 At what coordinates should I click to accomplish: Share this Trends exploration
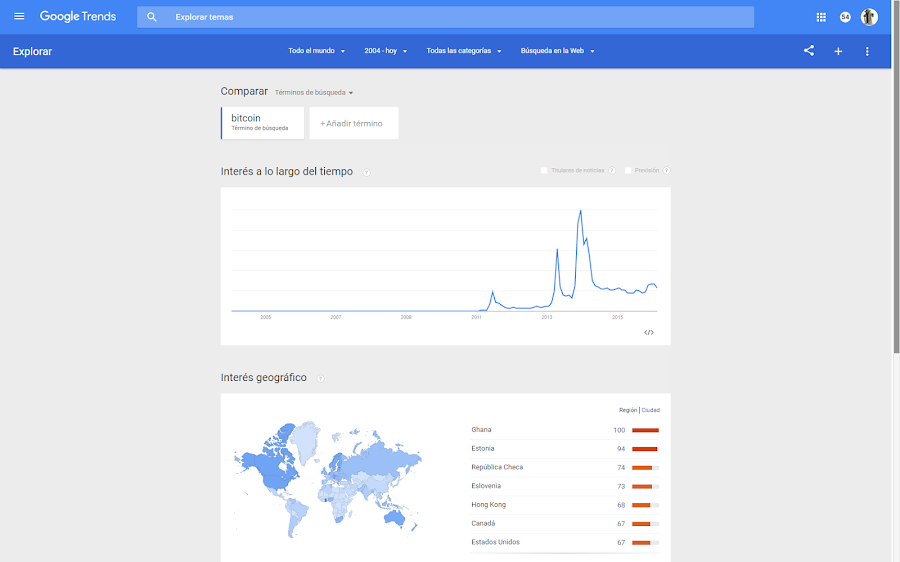809,51
